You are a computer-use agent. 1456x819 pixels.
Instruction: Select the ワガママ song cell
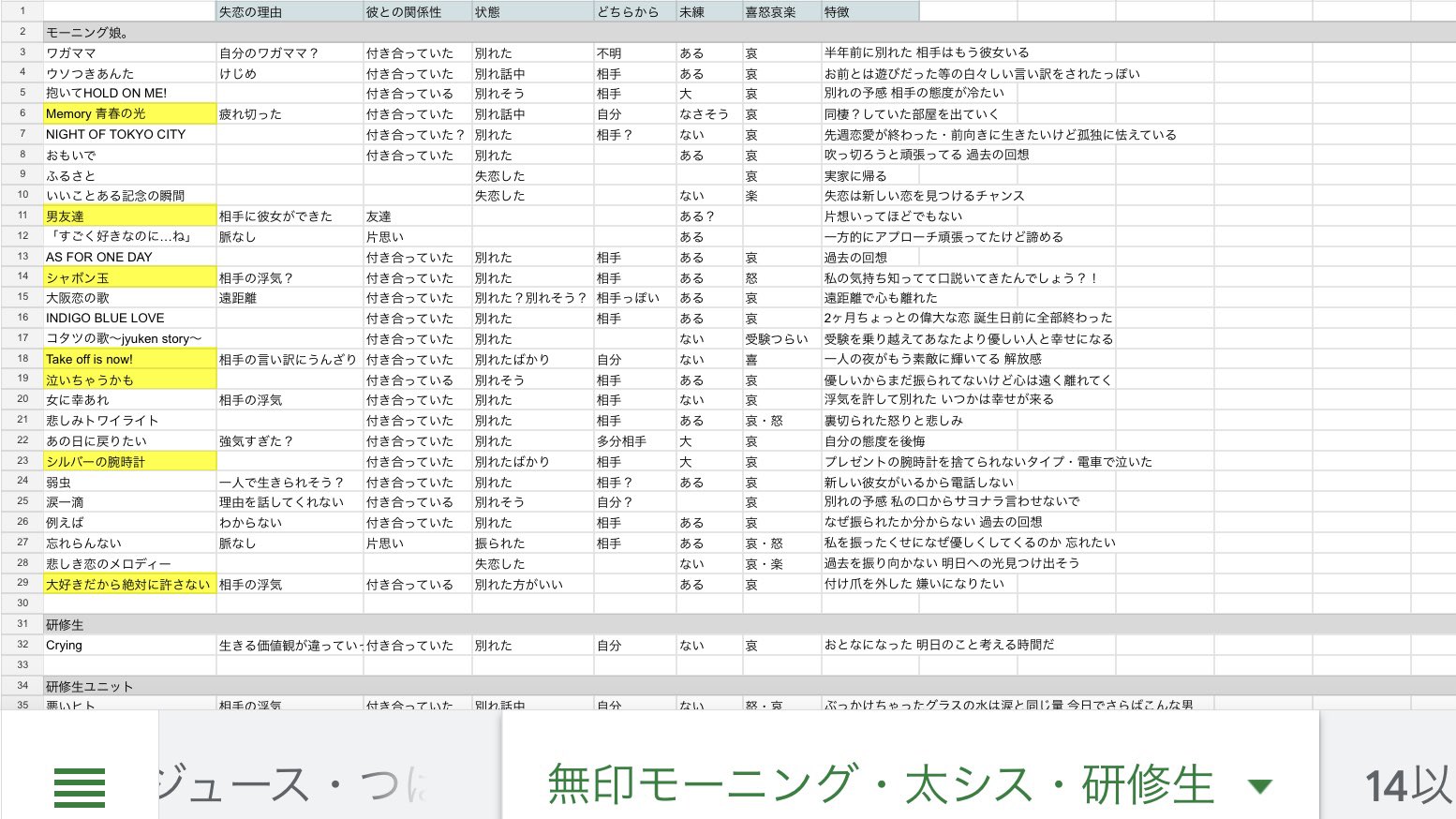tap(129, 52)
